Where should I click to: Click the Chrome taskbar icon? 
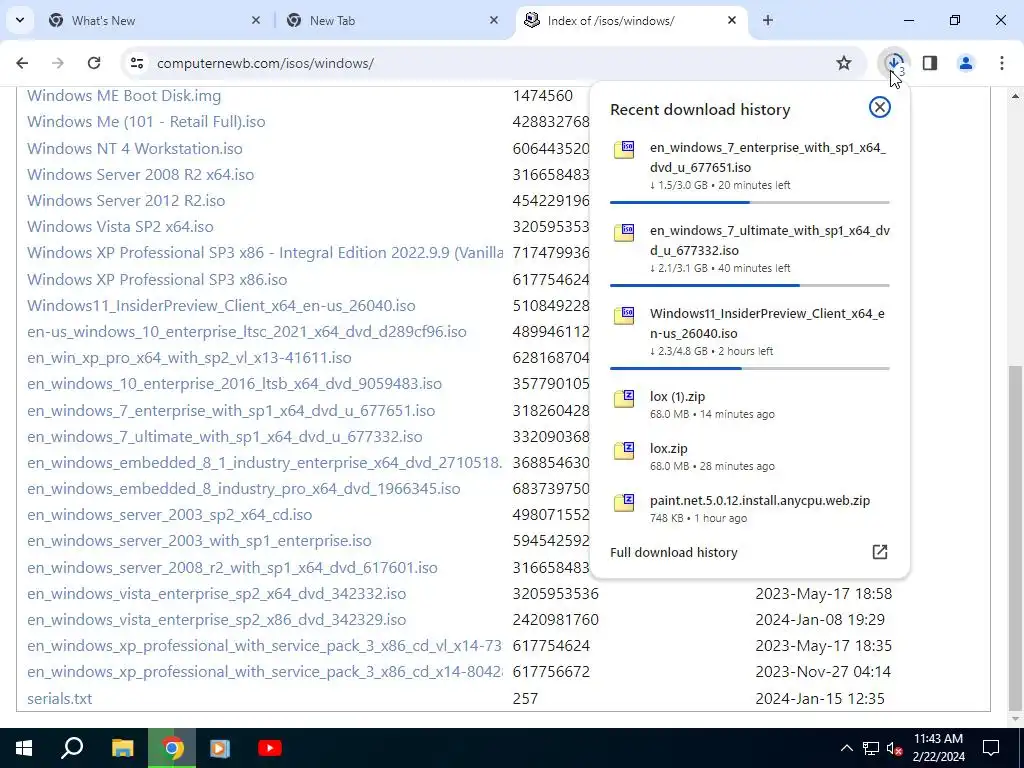click(172, 748)
